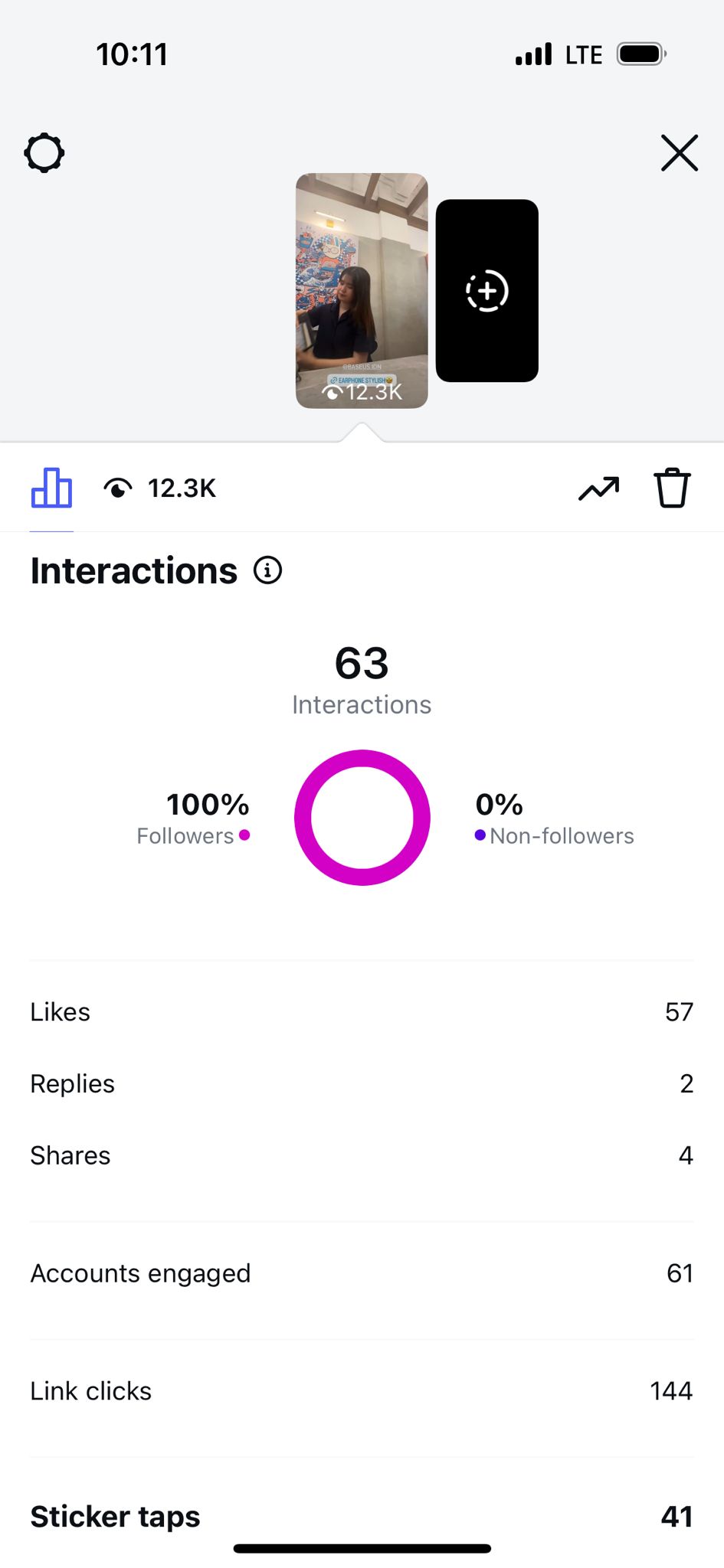724x1568 pixels.
Task: Open the boost trending arrow icon
Action: tap(598, 488)
